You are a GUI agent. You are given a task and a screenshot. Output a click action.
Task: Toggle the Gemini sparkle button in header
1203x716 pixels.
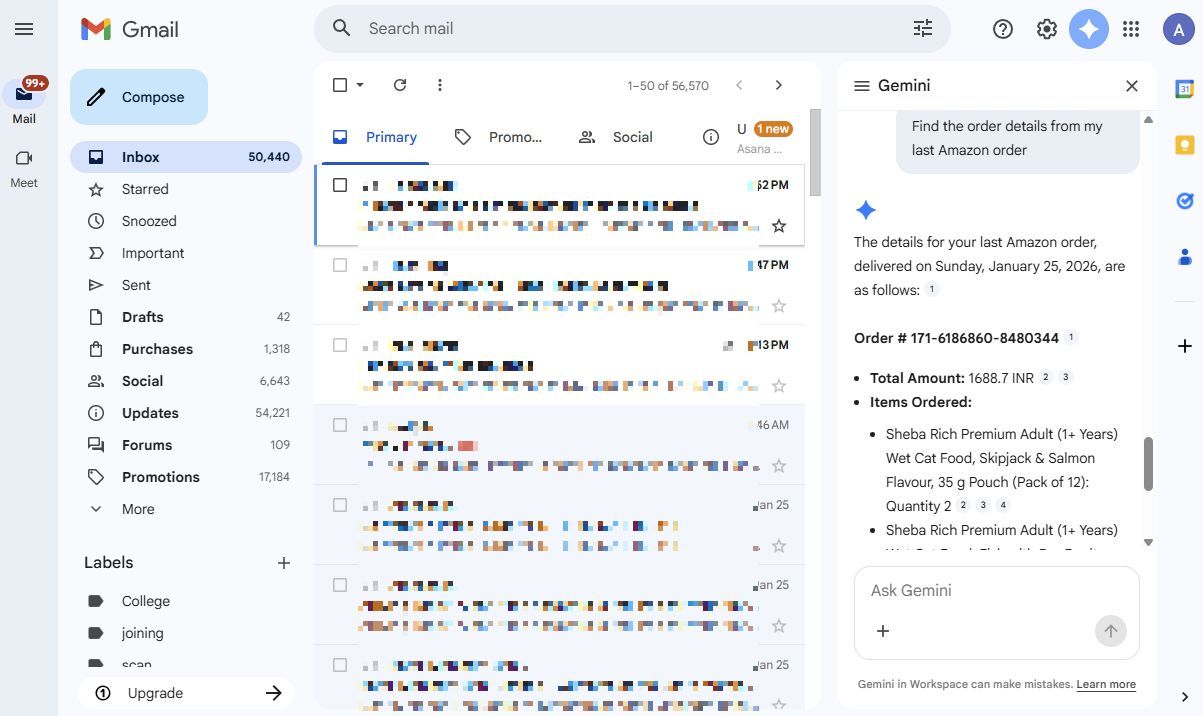click(x=1089, y=29)
